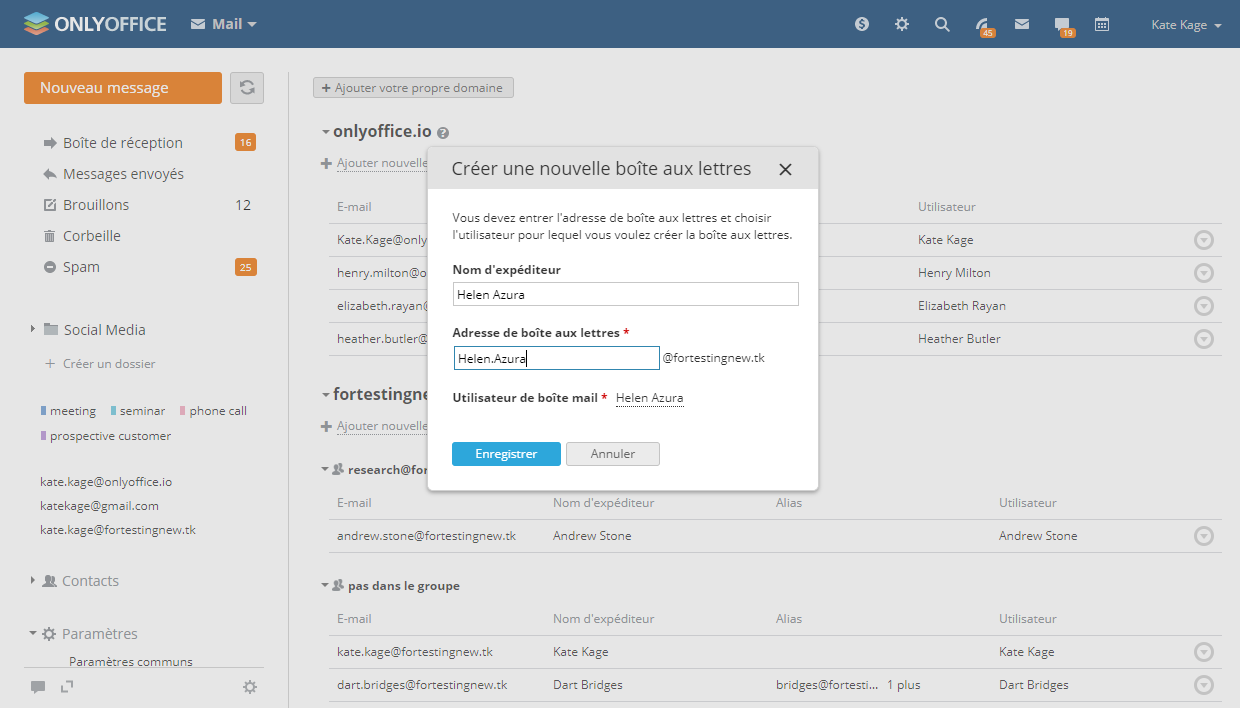Open actions menu for Andrew Stone row

pyautogui.click(x=1204, y=537)
